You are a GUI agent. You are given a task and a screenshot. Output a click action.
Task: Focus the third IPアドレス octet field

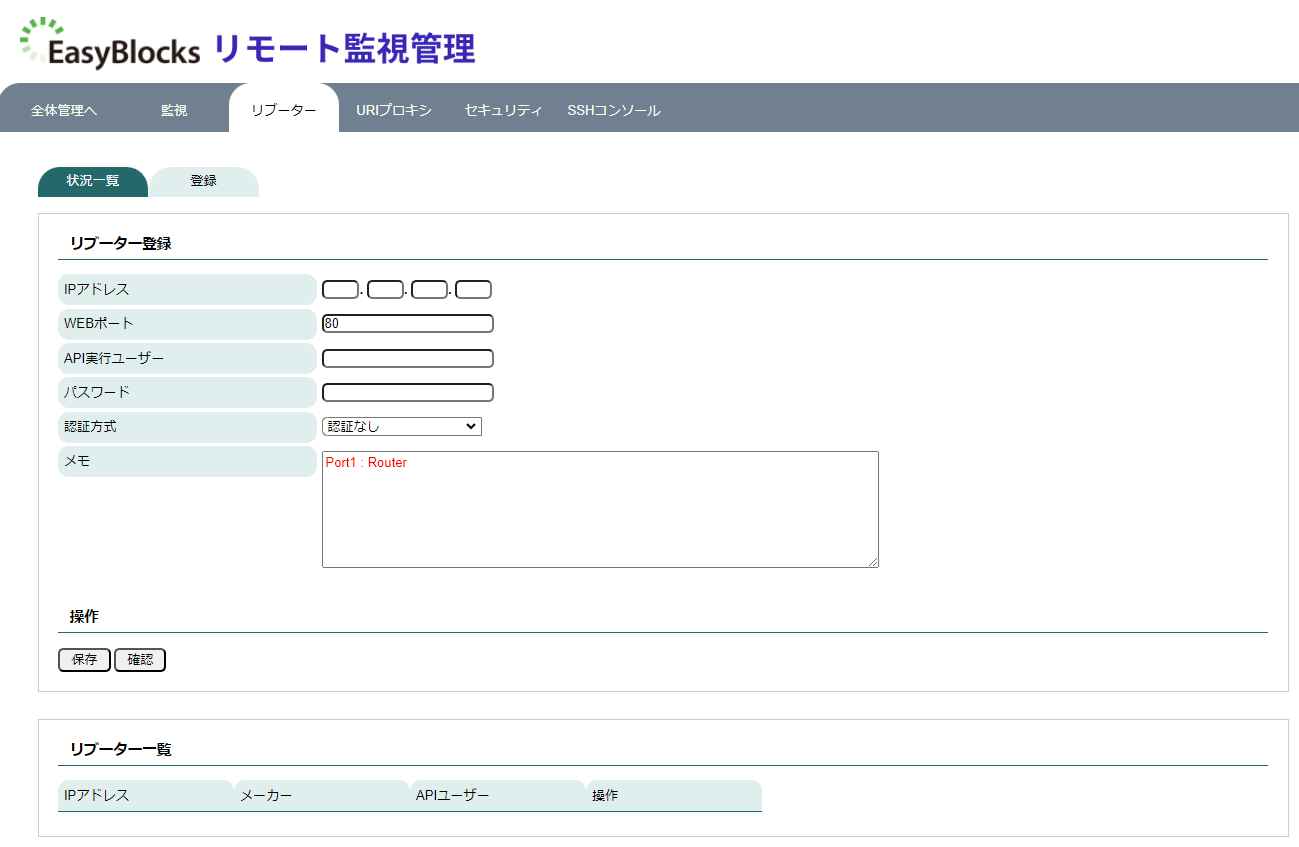tap(429, 290)
